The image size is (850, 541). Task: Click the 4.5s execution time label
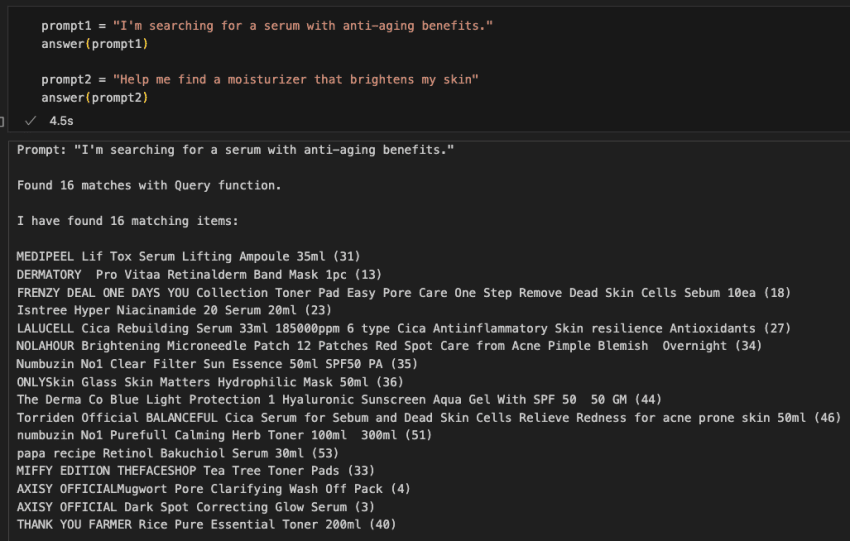pyautogui.click(x=61, y=120)
